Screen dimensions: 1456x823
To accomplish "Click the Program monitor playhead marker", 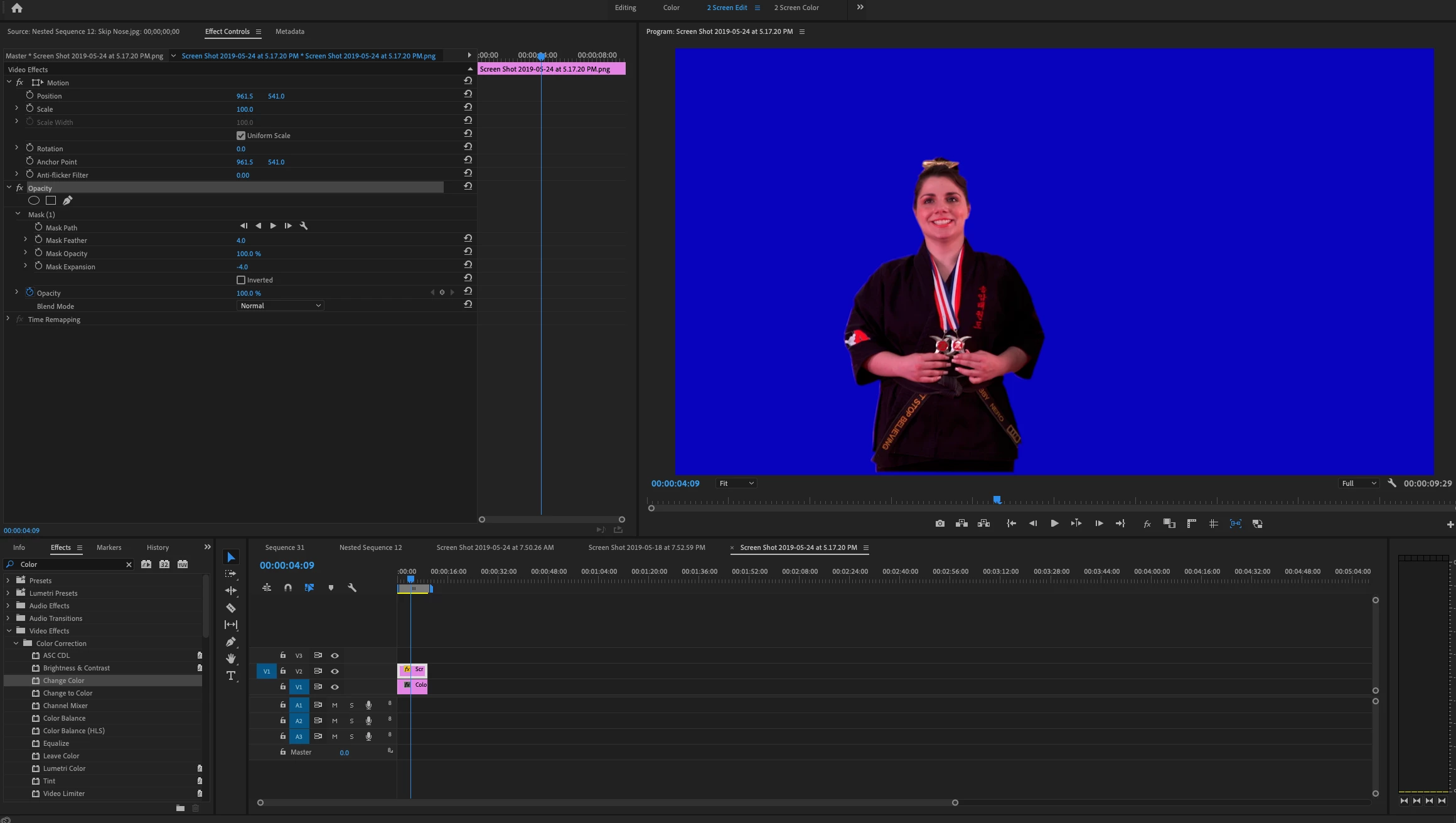I will pos(997,500).
